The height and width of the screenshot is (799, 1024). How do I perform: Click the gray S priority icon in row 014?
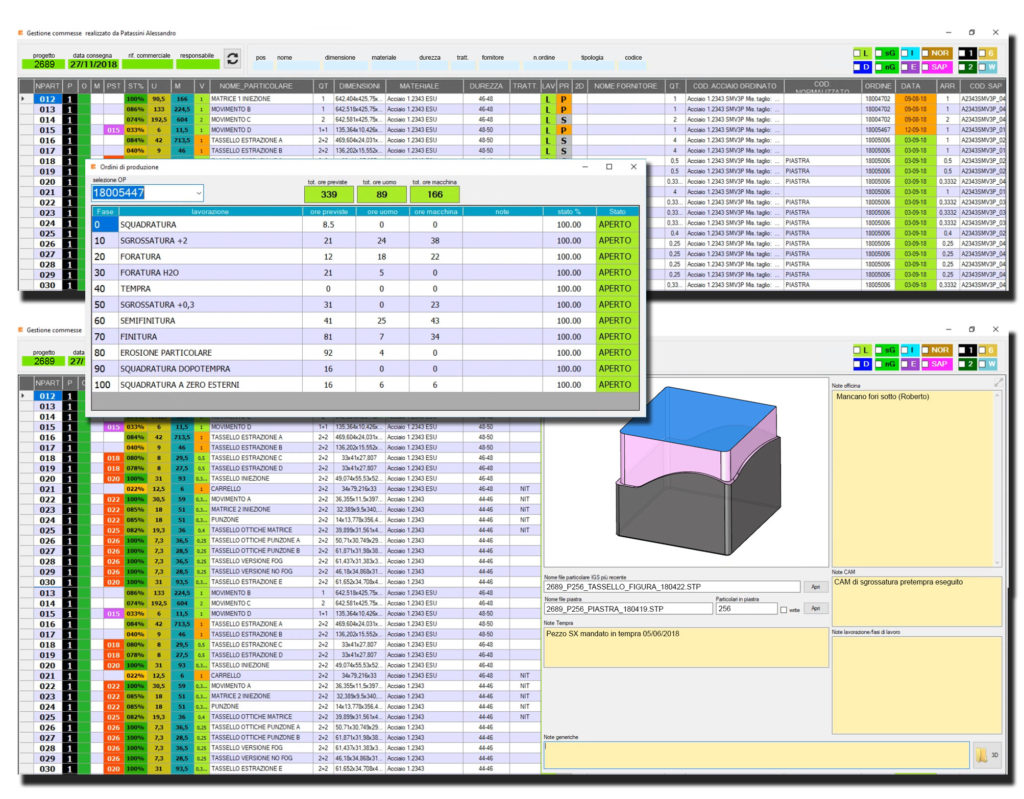coord(563,120)
